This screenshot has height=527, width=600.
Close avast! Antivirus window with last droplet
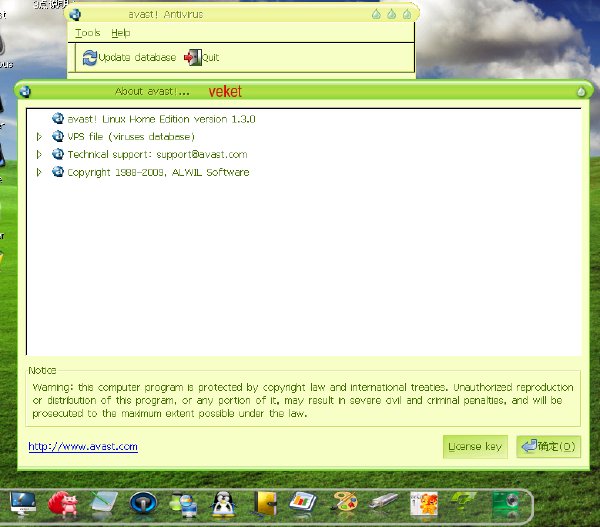tap(407, 15)
